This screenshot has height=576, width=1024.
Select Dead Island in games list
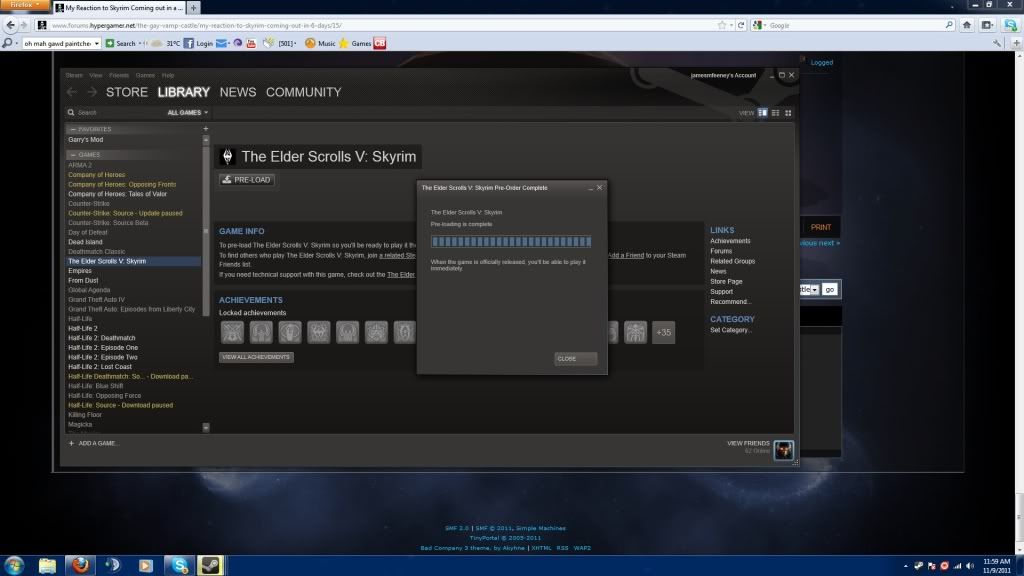point(86,242)
